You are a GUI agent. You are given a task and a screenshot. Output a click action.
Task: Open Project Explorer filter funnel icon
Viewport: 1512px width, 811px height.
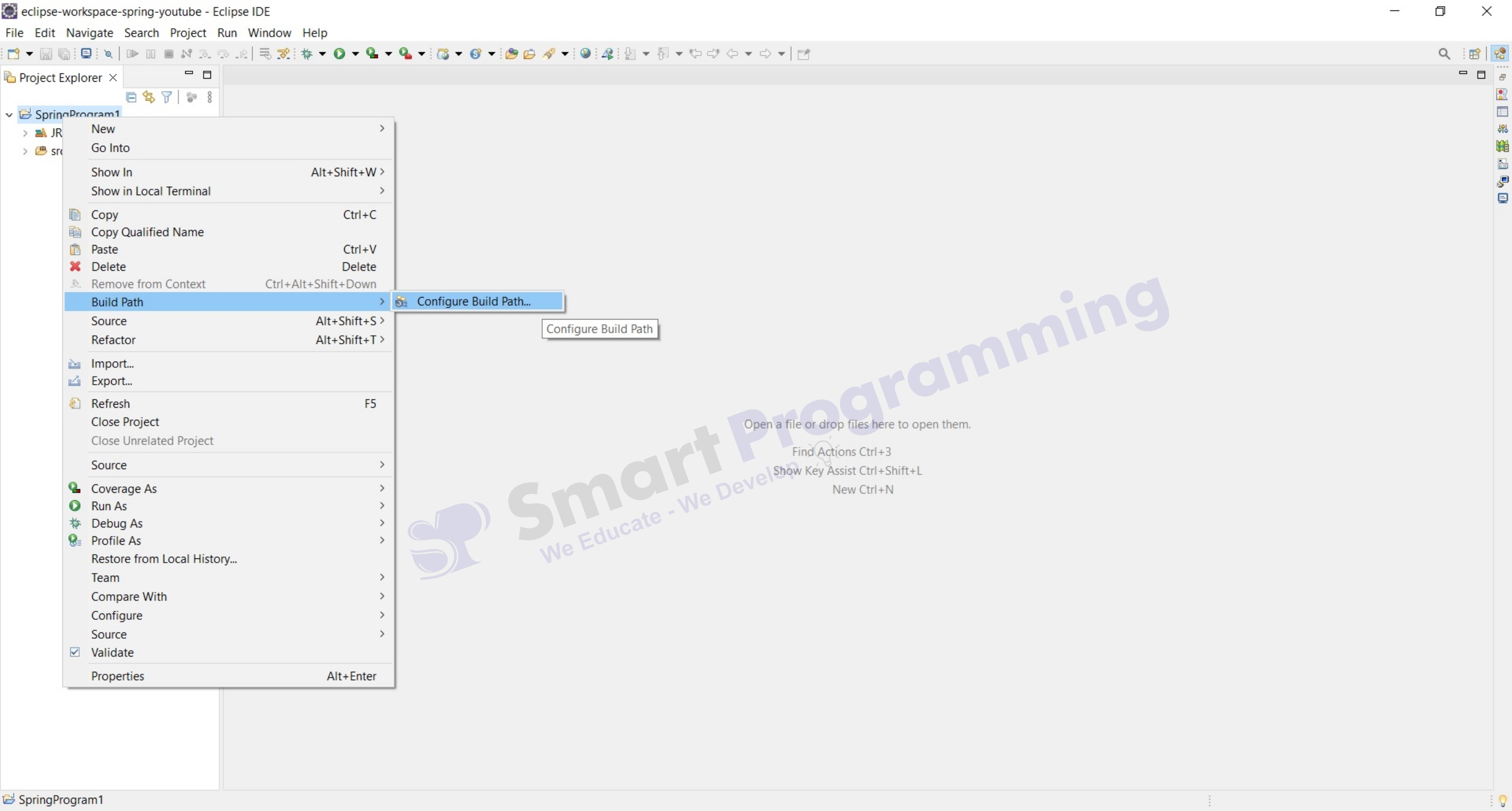click(167, 98)
